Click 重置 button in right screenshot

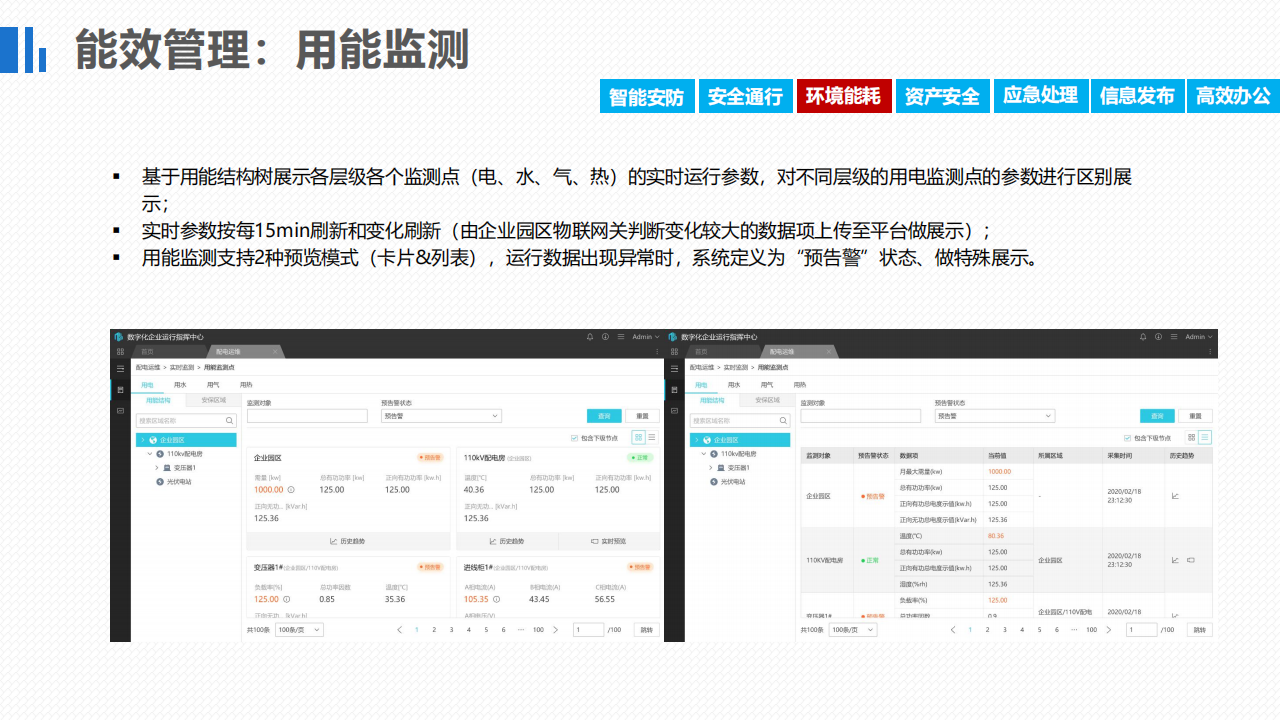(x=1196, y=416)
